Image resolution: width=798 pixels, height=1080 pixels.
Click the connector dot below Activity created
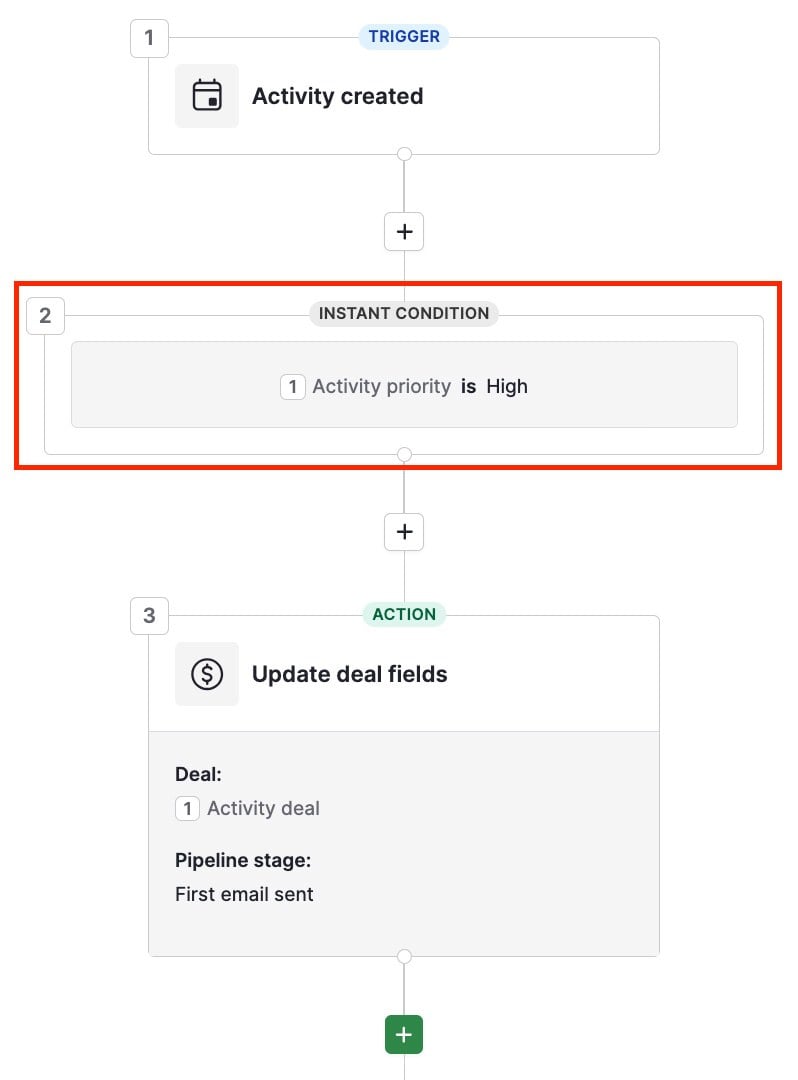pyautogui.click(x=403, y=153)
